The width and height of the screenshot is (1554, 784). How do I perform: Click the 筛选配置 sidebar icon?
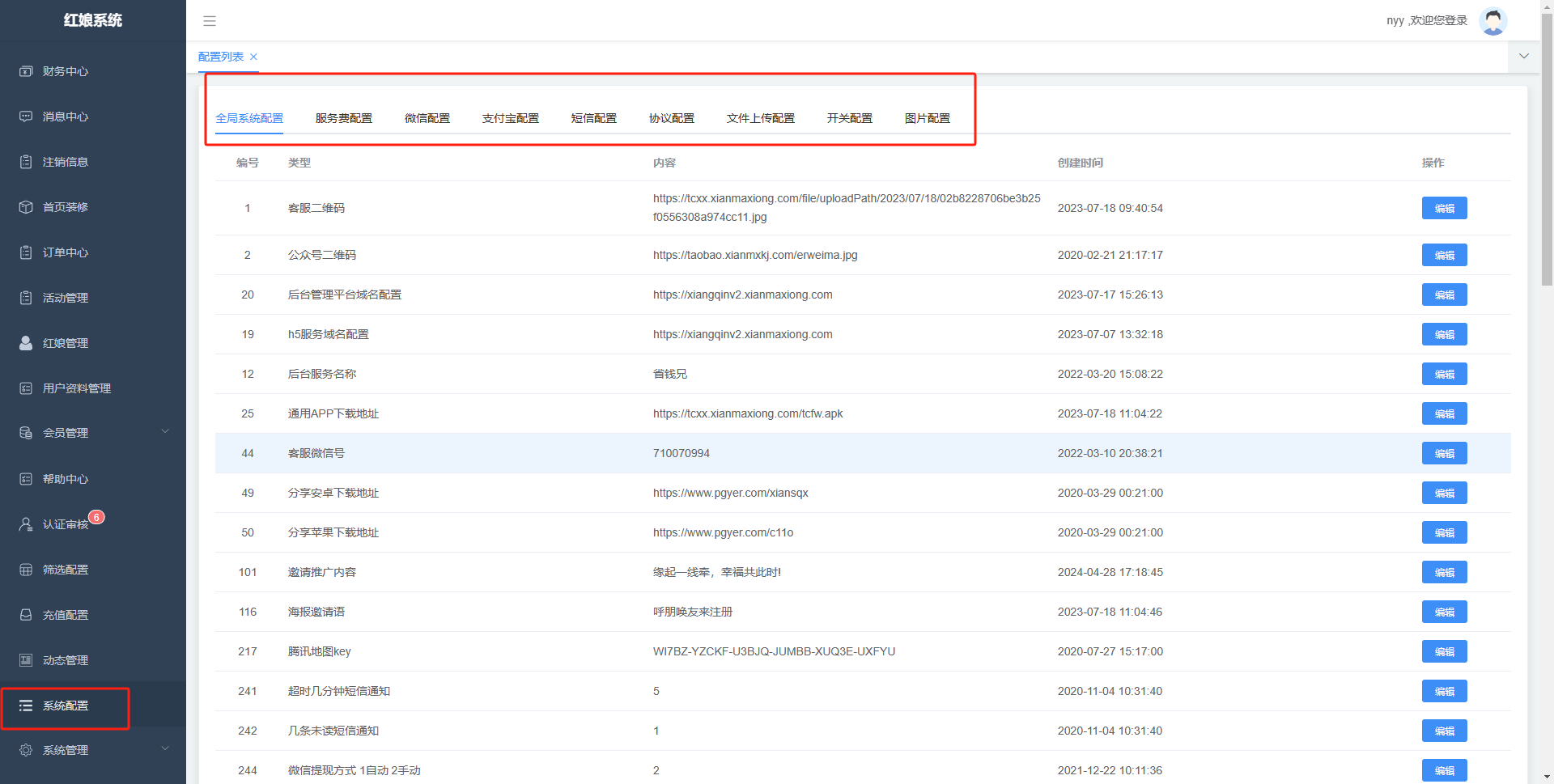pyautogui.click(x=26, y=570)
